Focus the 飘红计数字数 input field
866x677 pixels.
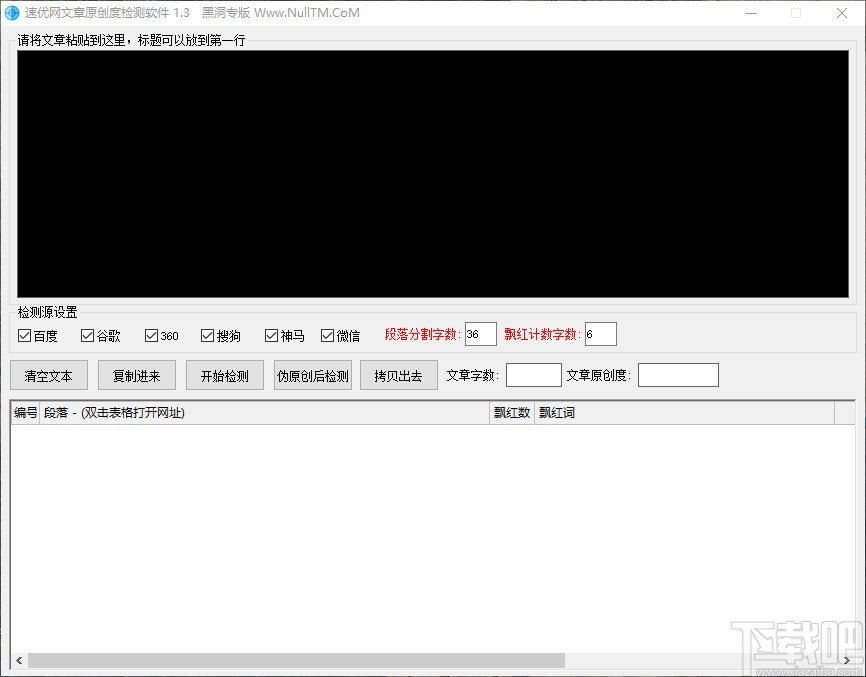click(x=601, y=334)
